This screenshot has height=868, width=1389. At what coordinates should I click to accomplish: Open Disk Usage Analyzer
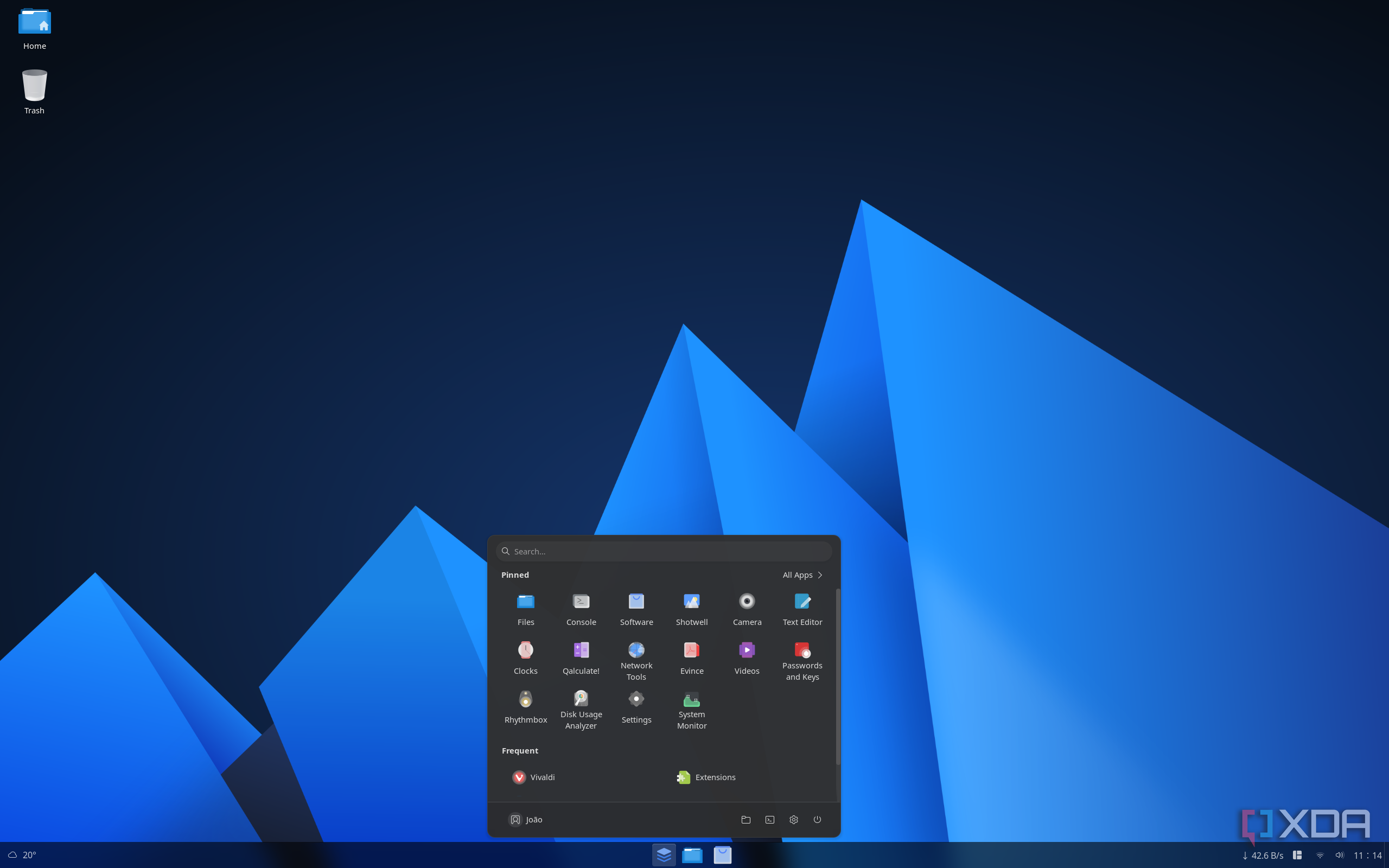(x=581, y=709)
